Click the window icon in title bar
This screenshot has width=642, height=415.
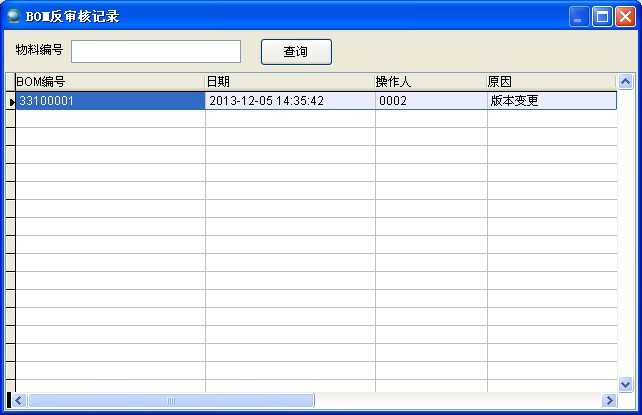point(14,16)
